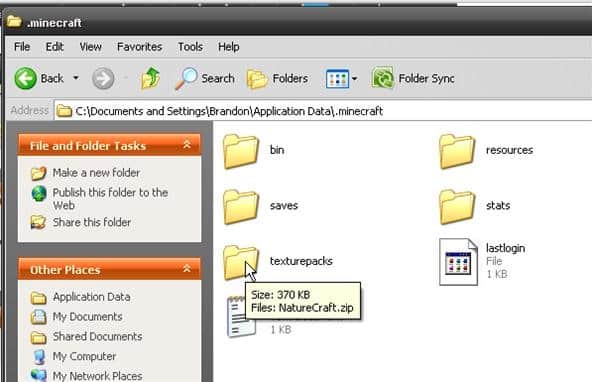This screenshot has width=592, height=382.
Task: Select the stats folder icon
Action: click(x=457, y=207)
